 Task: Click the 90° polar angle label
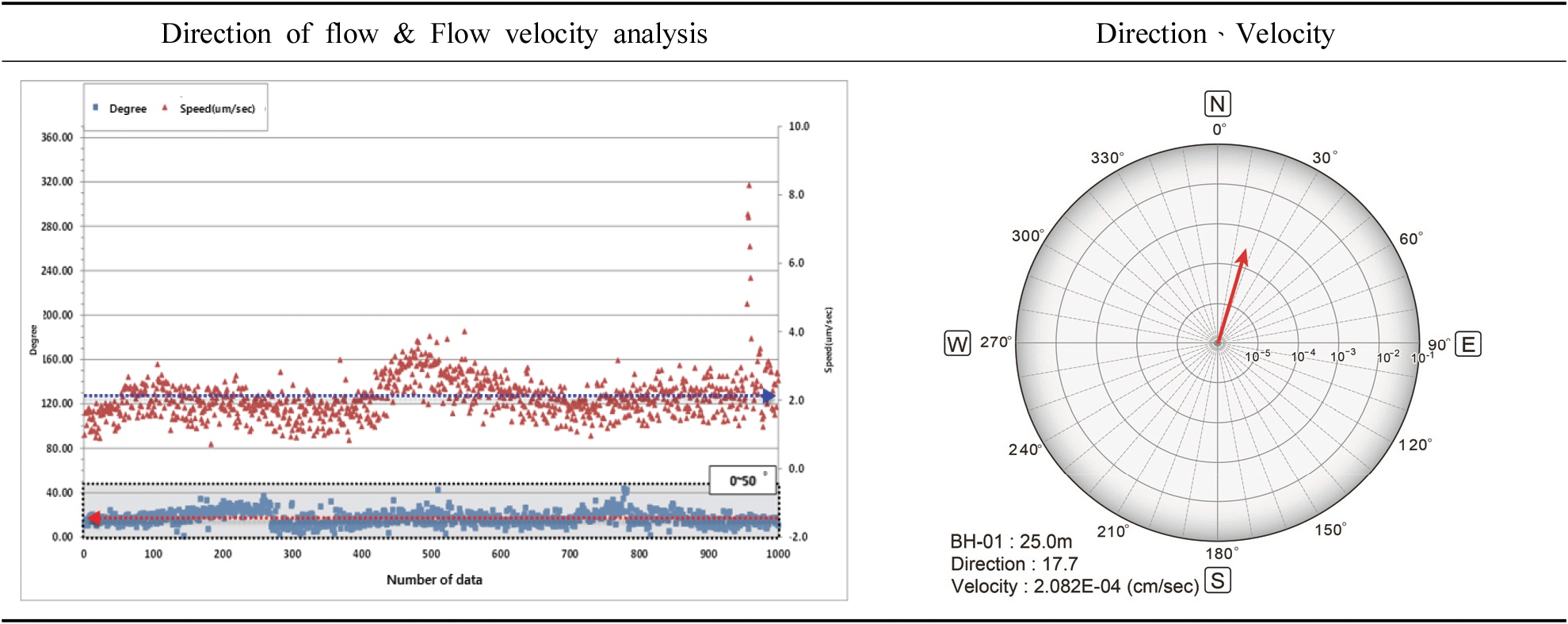pyautogui.click(x=1439, y=344)
